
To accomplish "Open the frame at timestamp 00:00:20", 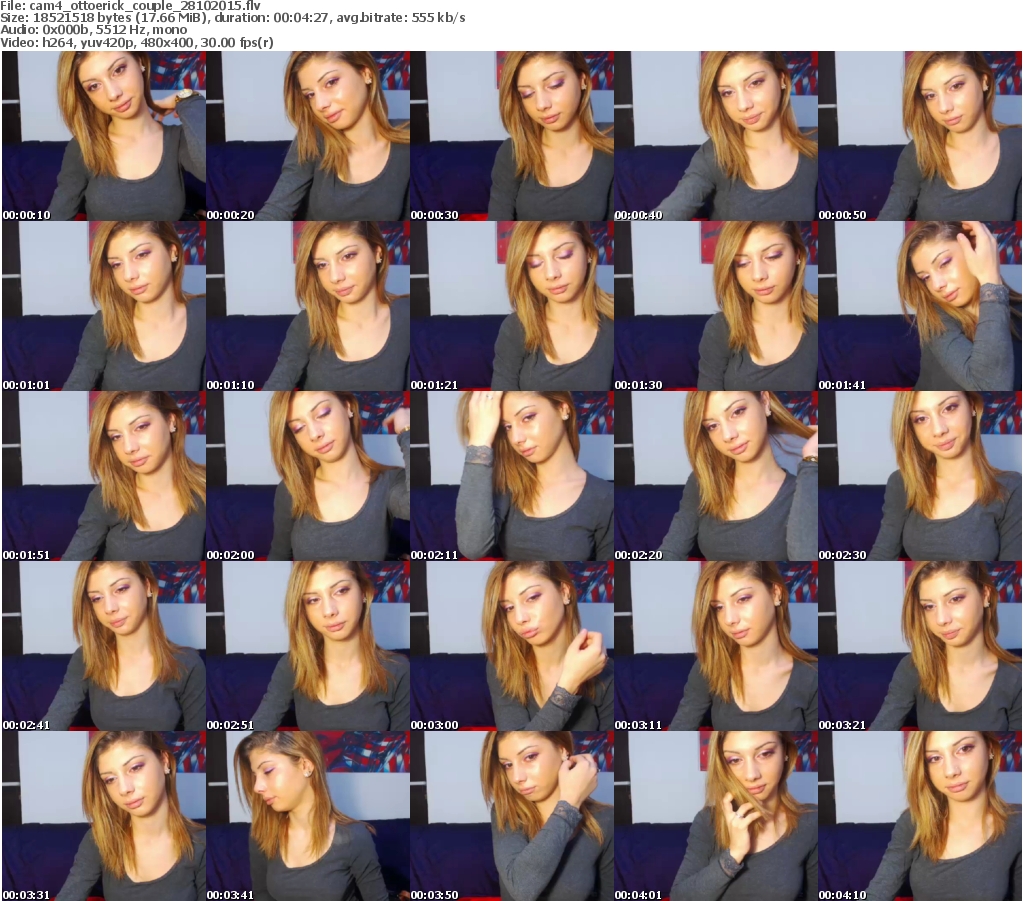I will coord(308,136).
